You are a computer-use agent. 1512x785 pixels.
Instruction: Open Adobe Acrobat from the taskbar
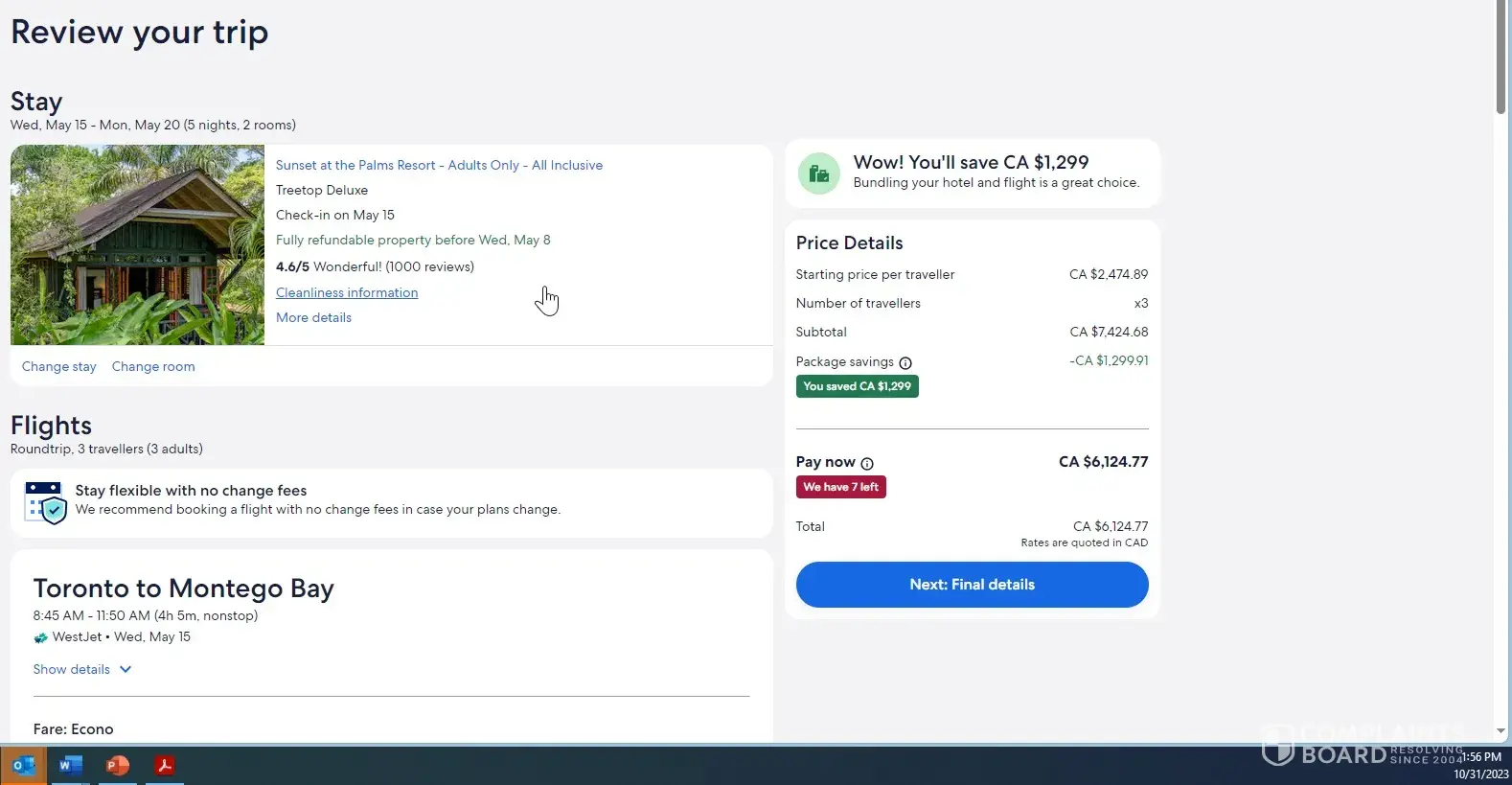165,766
